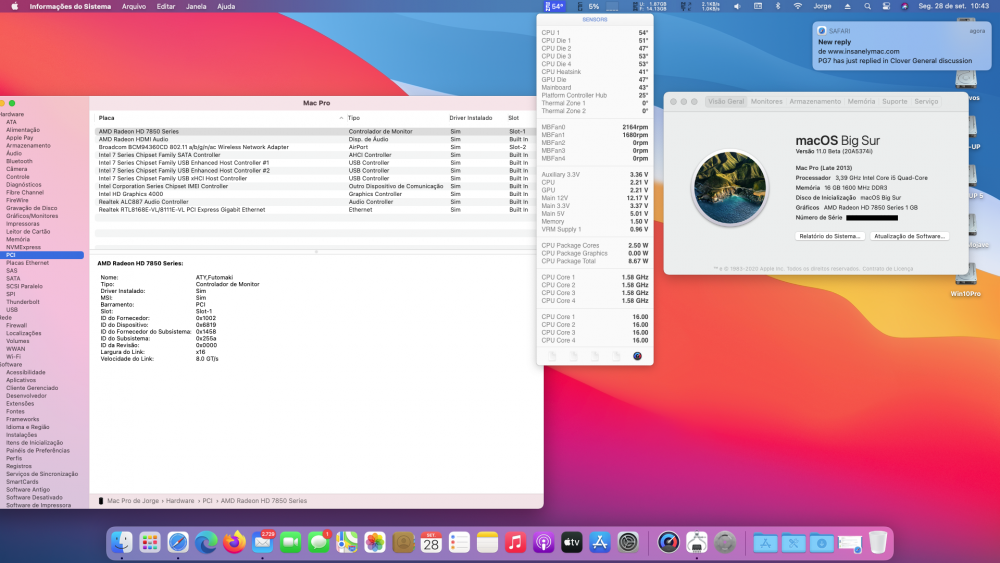
Task: Click Atualização de Software button
Action: 909,236
